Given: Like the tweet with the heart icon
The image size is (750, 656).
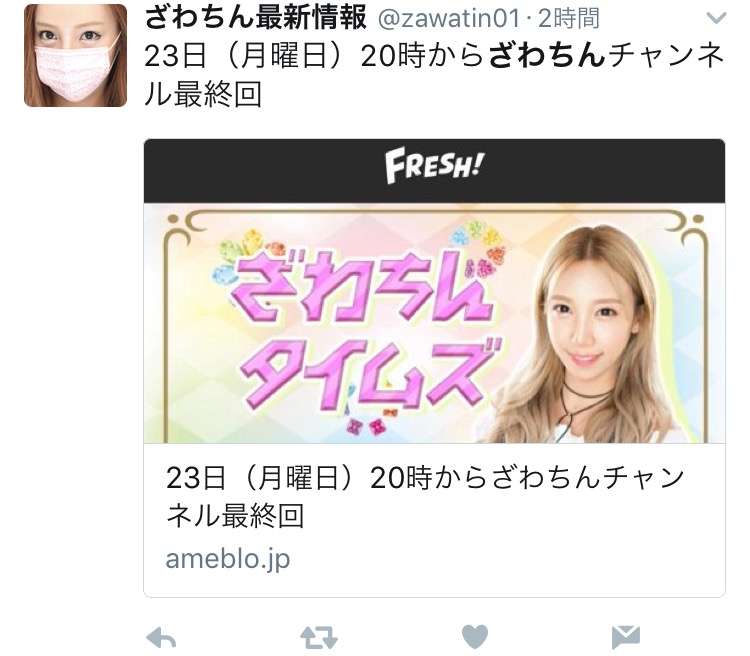Looking at the screenshot, I should coord(475,637).
